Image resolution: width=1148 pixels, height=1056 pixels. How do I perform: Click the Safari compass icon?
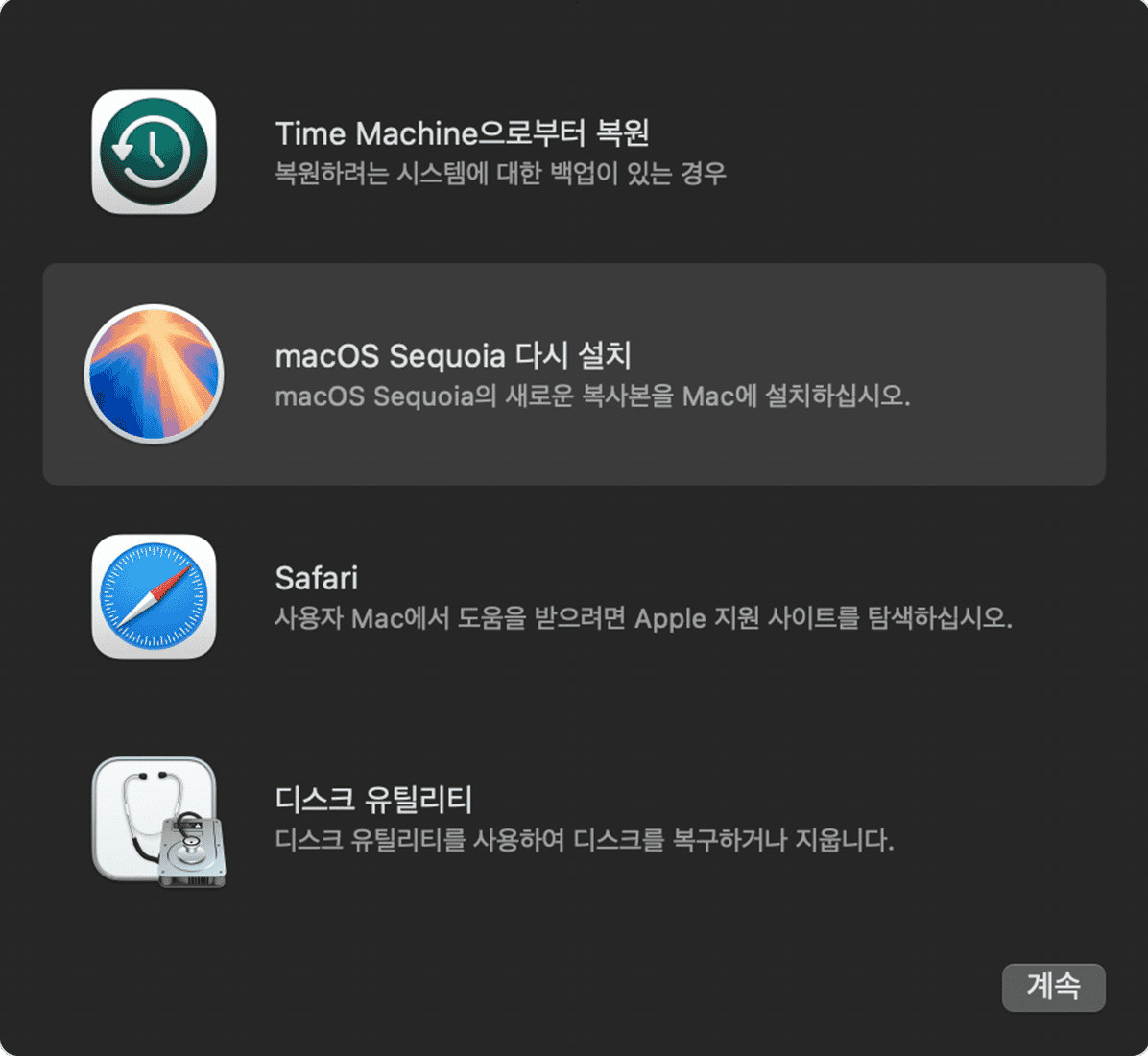[x=154, y=596]
